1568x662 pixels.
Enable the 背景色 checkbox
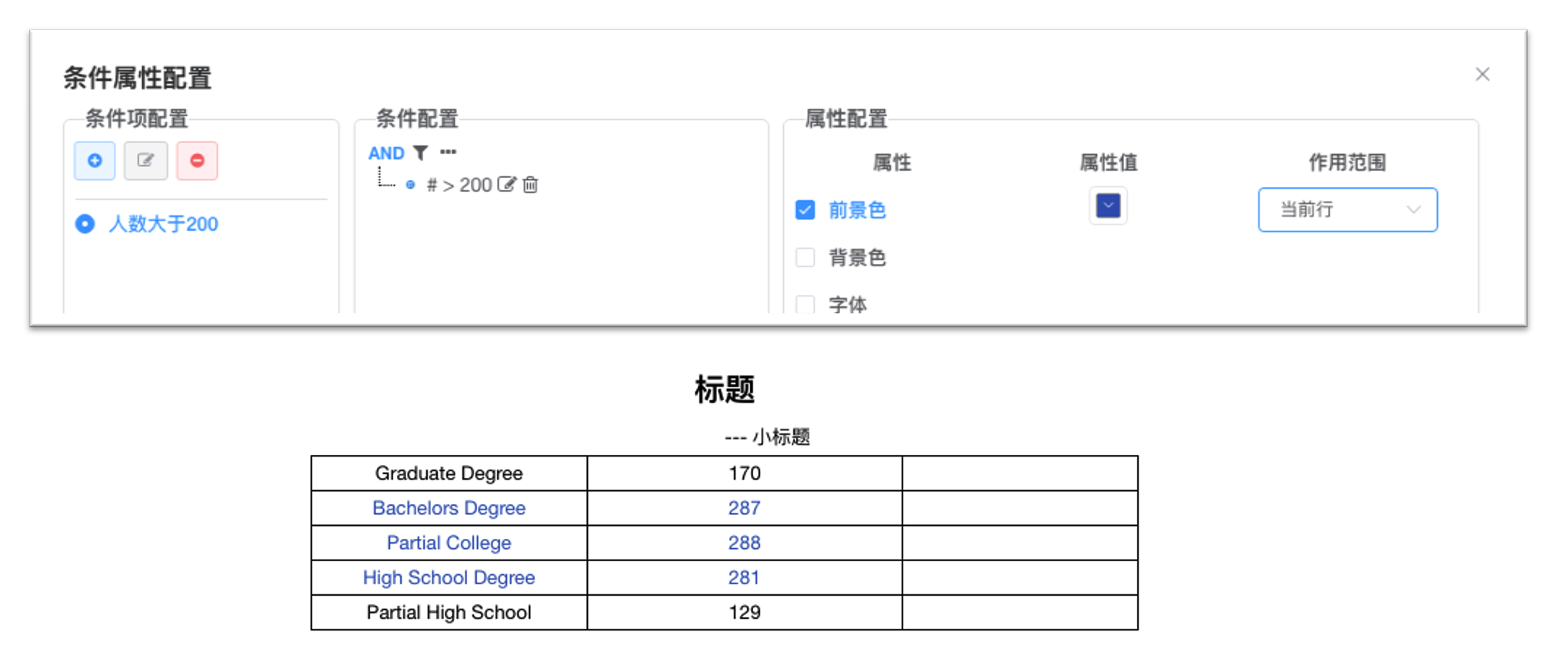point(805,257)
